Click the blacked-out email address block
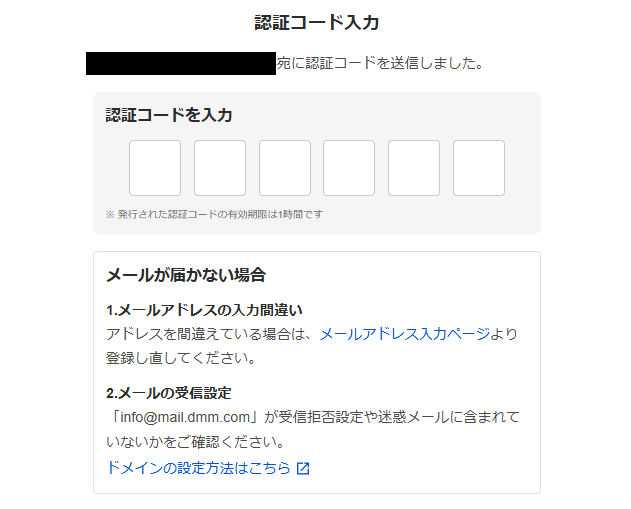The height and width of the screenshot is (509, 631). pos(181,63)
